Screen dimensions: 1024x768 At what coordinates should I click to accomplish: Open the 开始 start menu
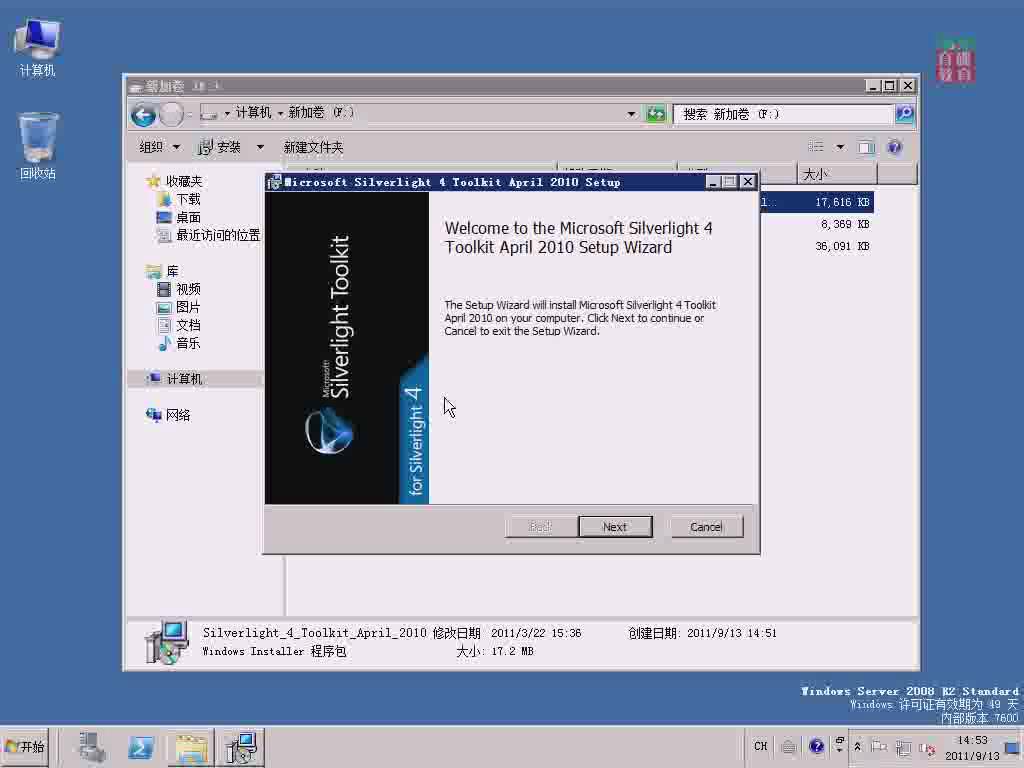pos(25,747)
